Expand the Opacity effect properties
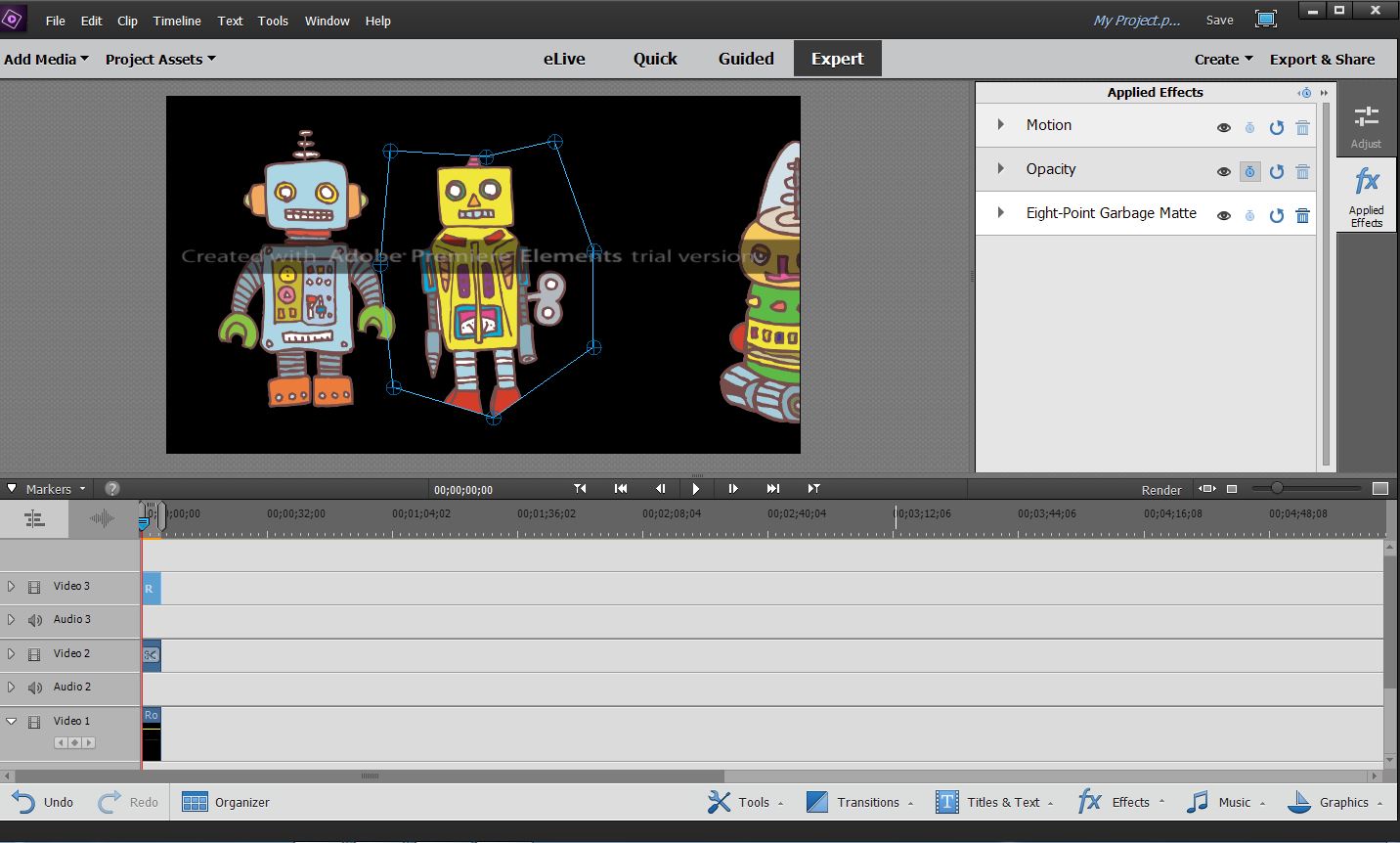Screen dimensions: 1400x843 coord(1000,169)
